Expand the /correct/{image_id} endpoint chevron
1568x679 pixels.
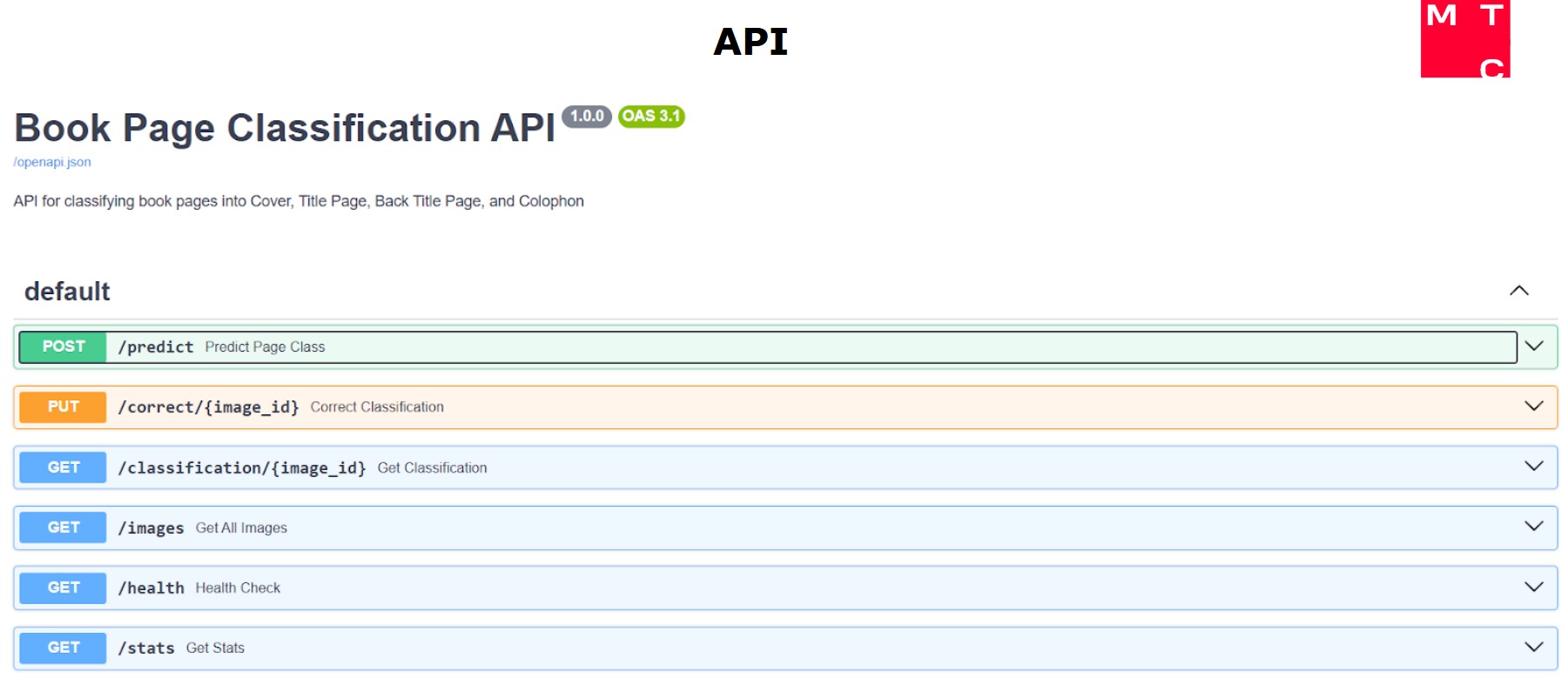point(1534,407)
